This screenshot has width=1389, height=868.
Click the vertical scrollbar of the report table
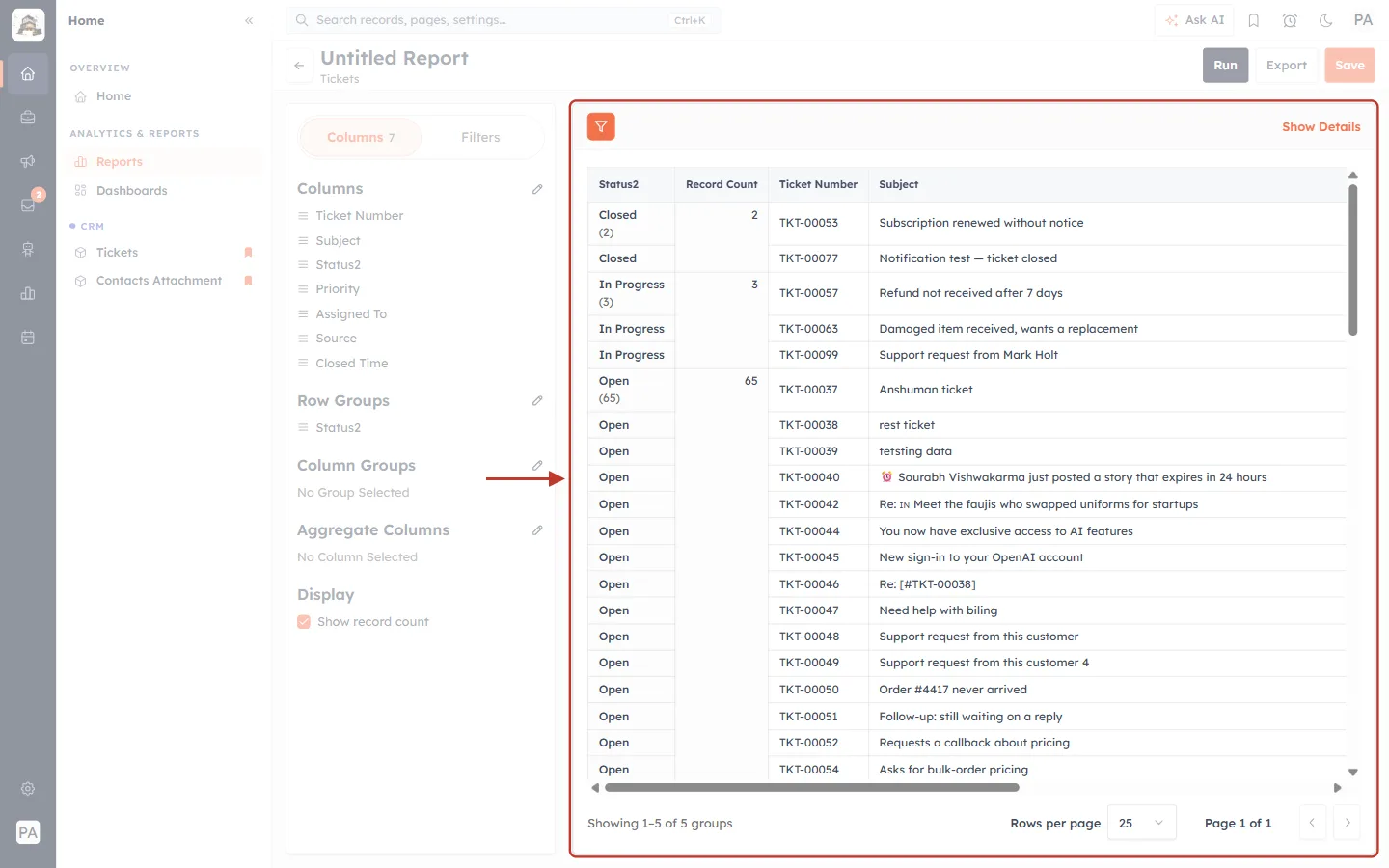(1352, 260)
